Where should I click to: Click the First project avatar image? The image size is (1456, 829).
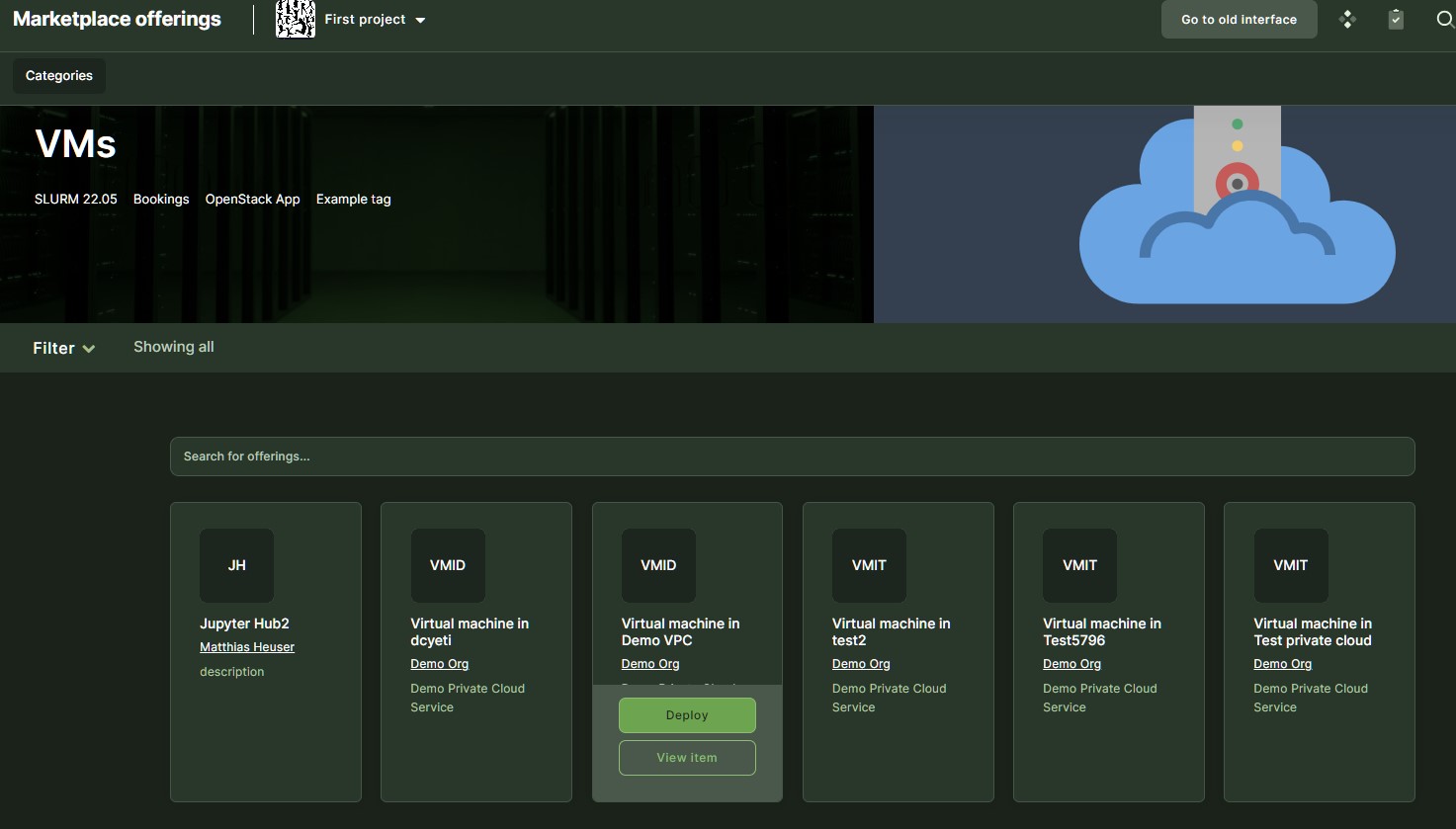296,20
